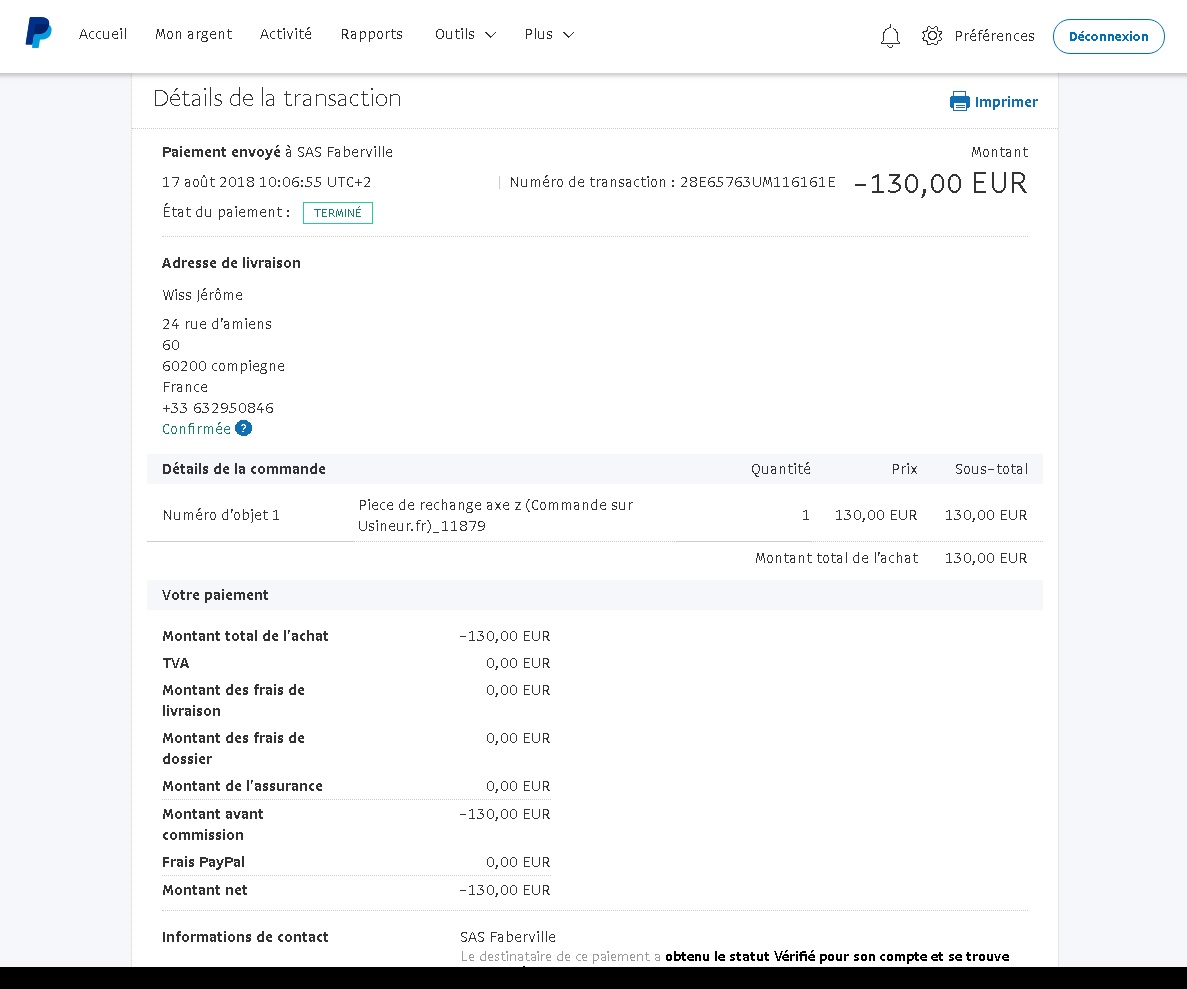
Task: Click the printer icon beside Imprimer
Action: (959, 101)
